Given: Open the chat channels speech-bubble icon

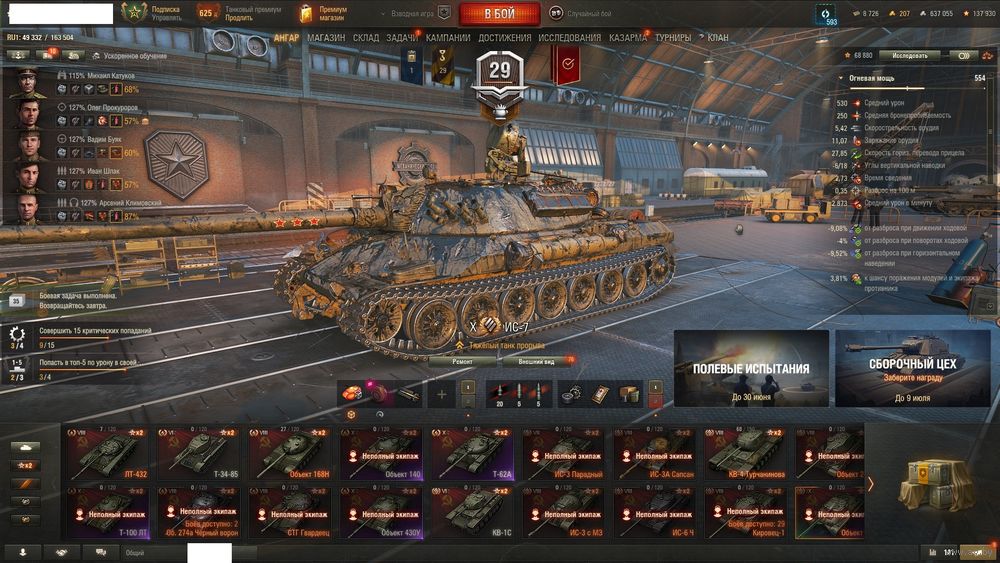Looking at the screenshot, I should point(101,552).
